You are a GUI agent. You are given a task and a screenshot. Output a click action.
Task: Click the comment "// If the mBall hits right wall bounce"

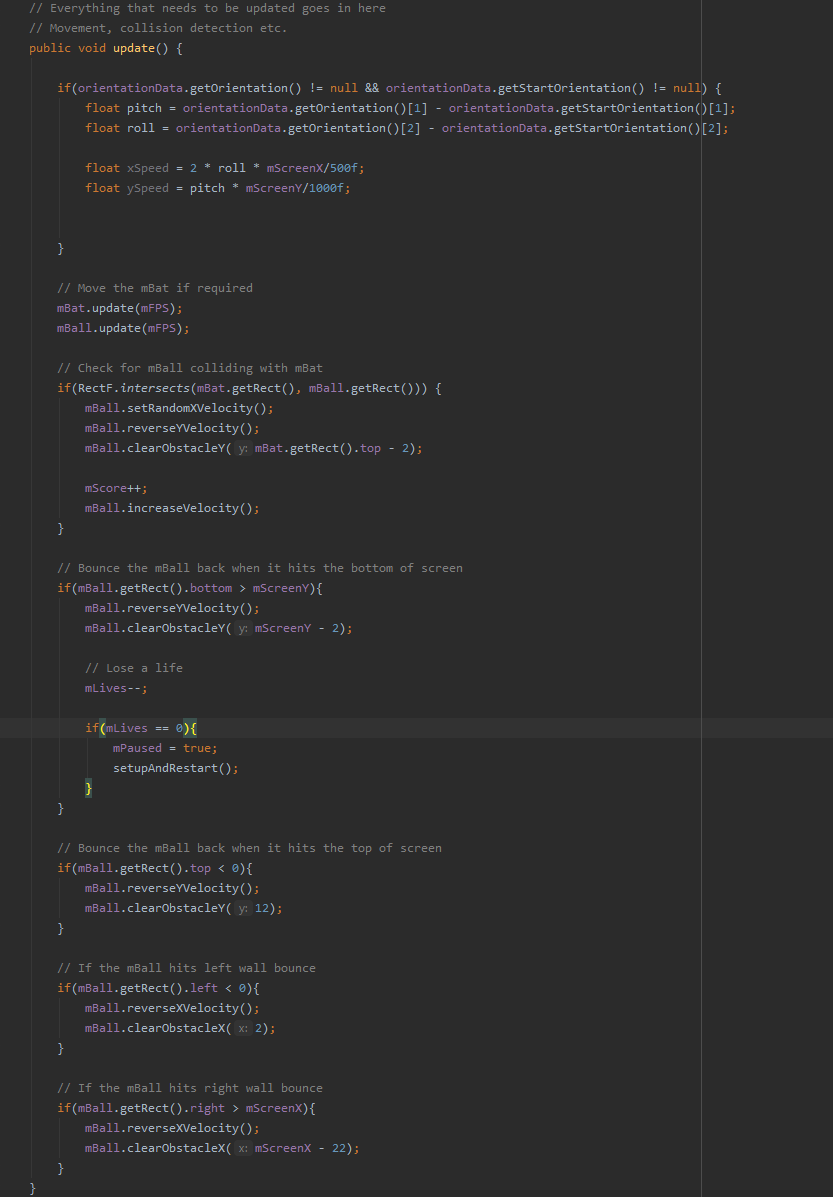click(190, 1088)
